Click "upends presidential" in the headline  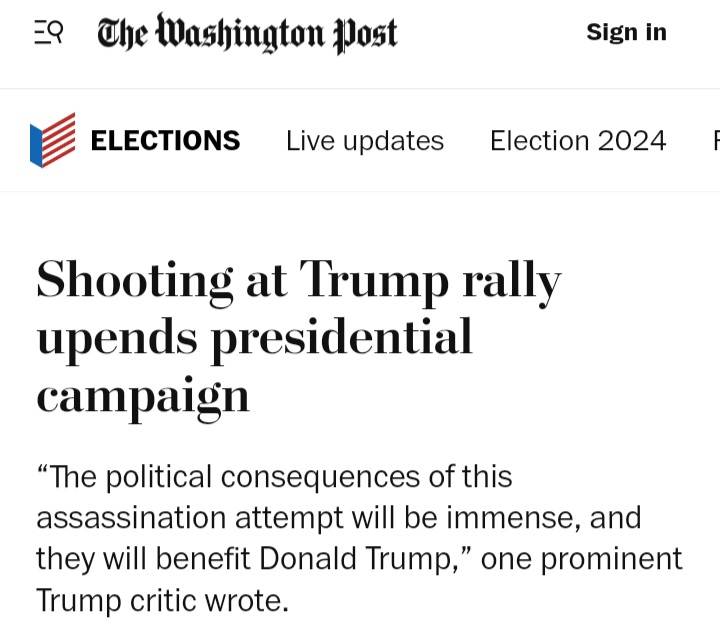click(254, 338)
